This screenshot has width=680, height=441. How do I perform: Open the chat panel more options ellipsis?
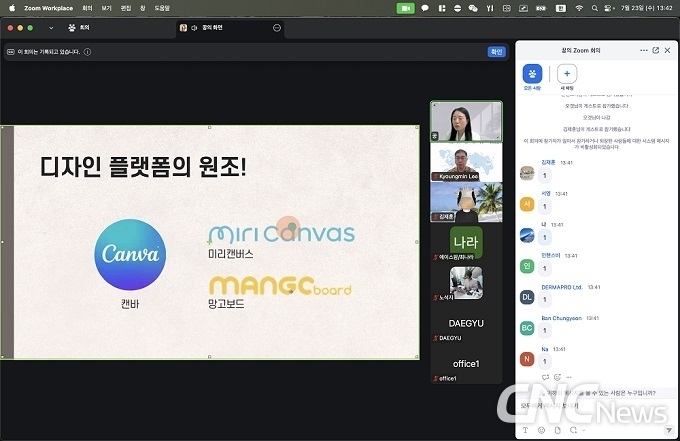tap(644, 50)
